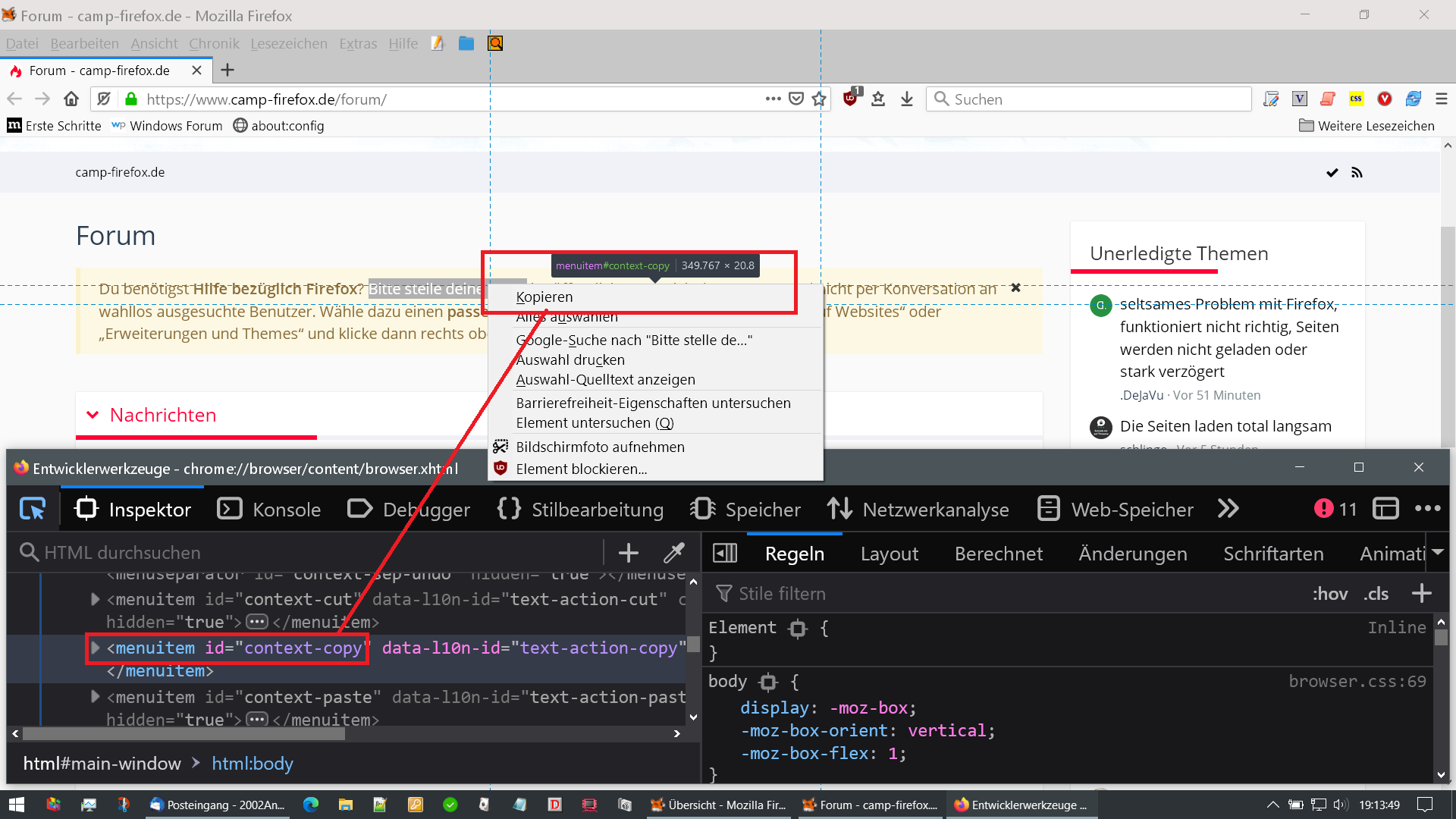Show more devtools tabs chevron
Screen dimensions: 1456x819
pos(1228,509)
